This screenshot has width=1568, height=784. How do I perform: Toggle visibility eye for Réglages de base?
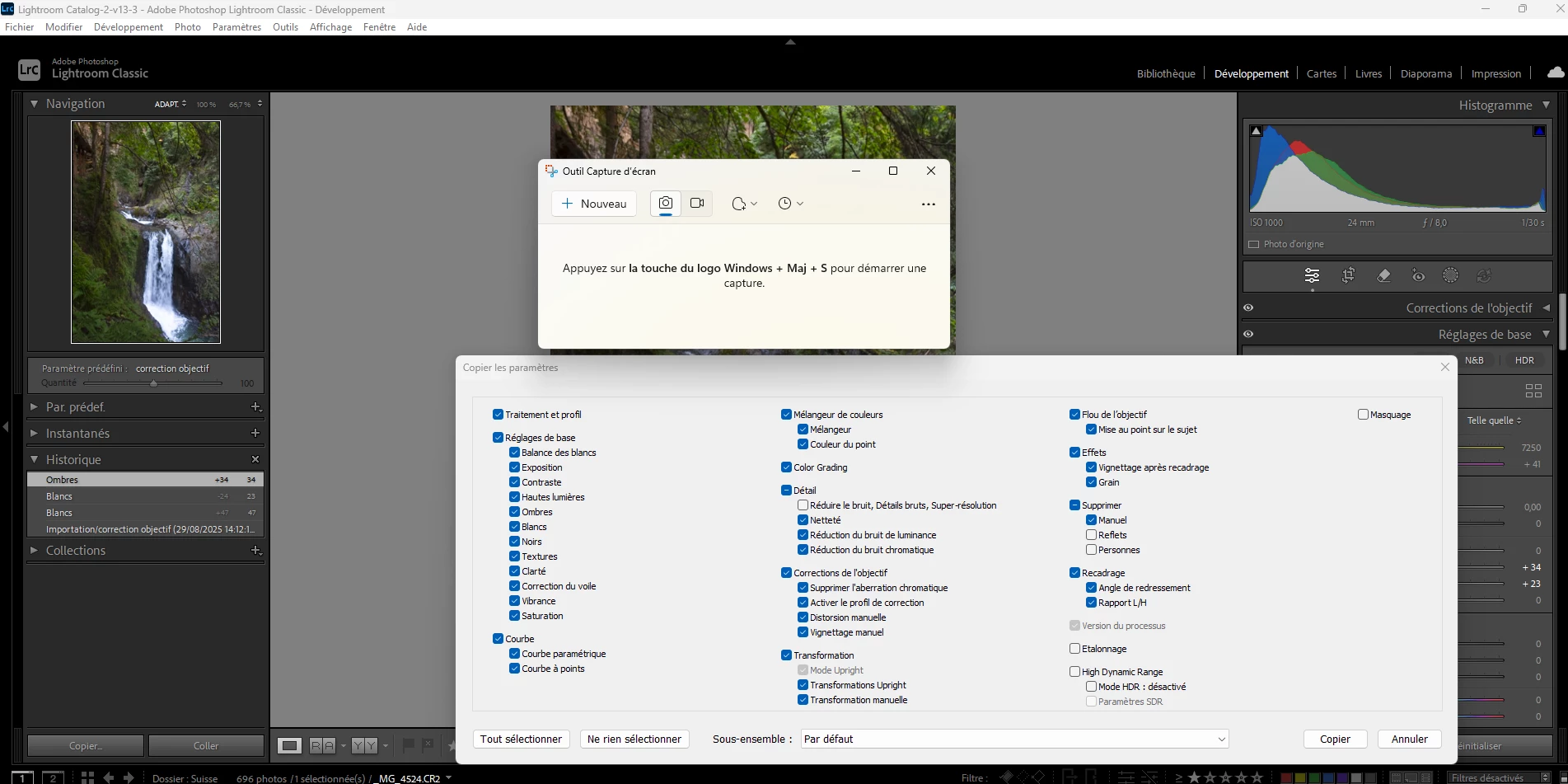click(x=1249, y=334)
